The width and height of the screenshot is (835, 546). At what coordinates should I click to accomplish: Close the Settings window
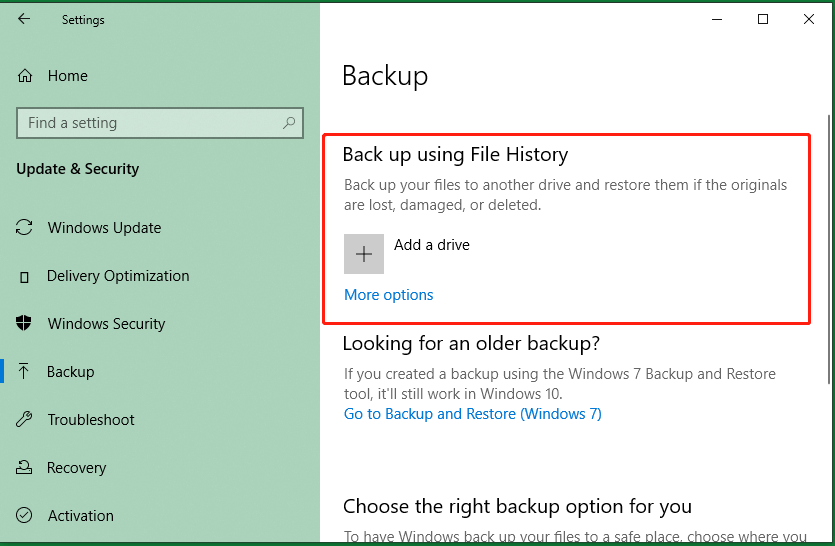tap(809, 19)
